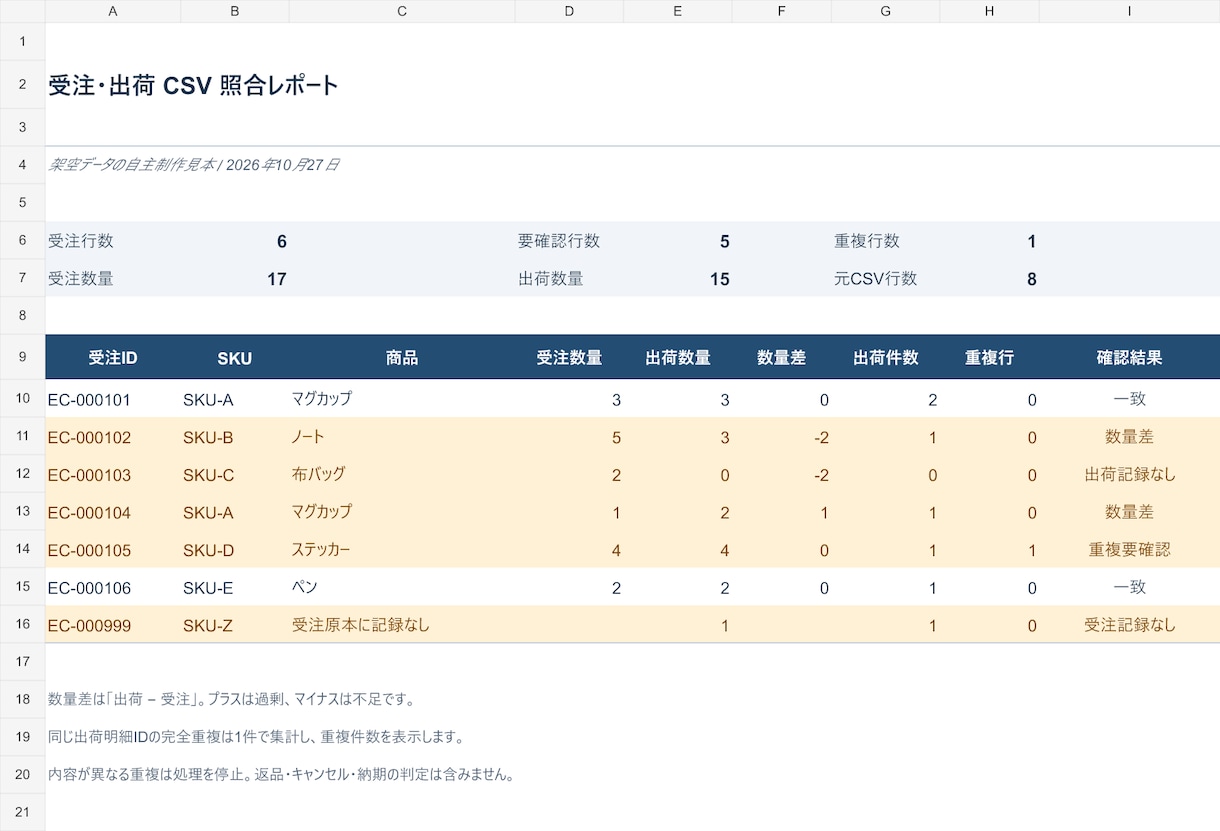1220x831 pixels.
Task: Click the 出荷数量 summary value 15
Action: tap(720, 279)
